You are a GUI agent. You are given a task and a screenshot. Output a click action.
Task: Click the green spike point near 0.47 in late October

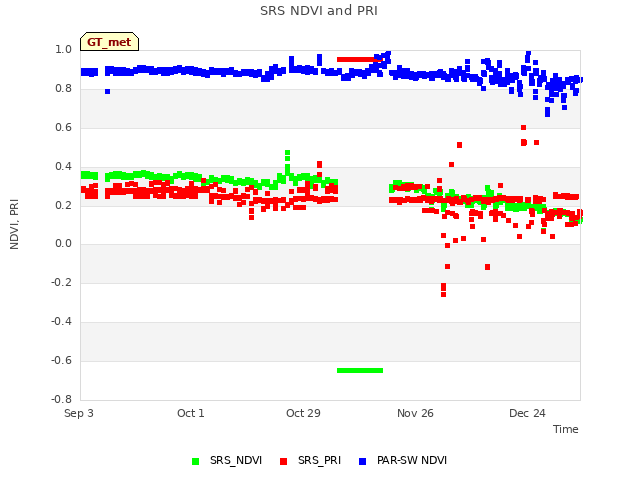coord(287,153)
